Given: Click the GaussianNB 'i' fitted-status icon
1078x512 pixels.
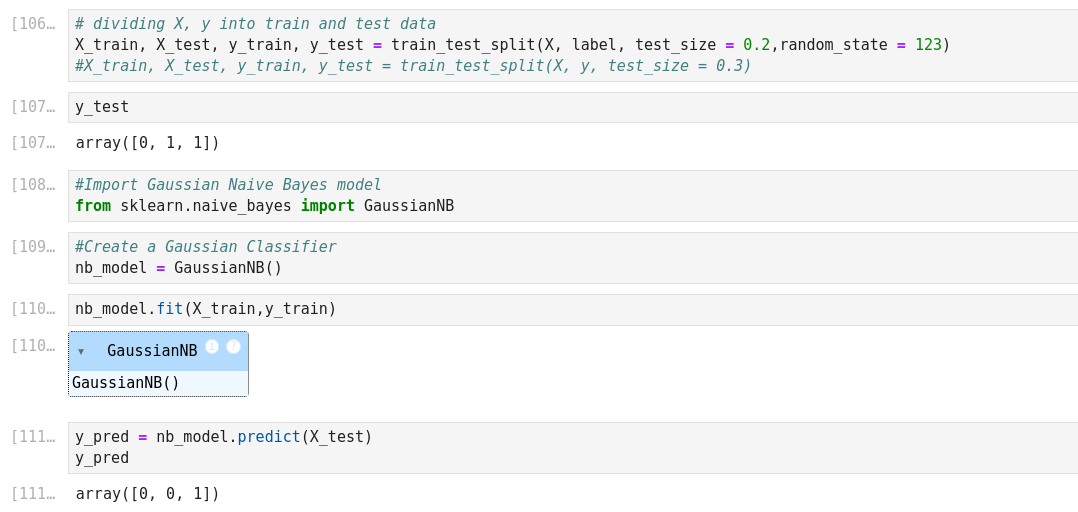Looking at the screenshot, I should (212, 346).
